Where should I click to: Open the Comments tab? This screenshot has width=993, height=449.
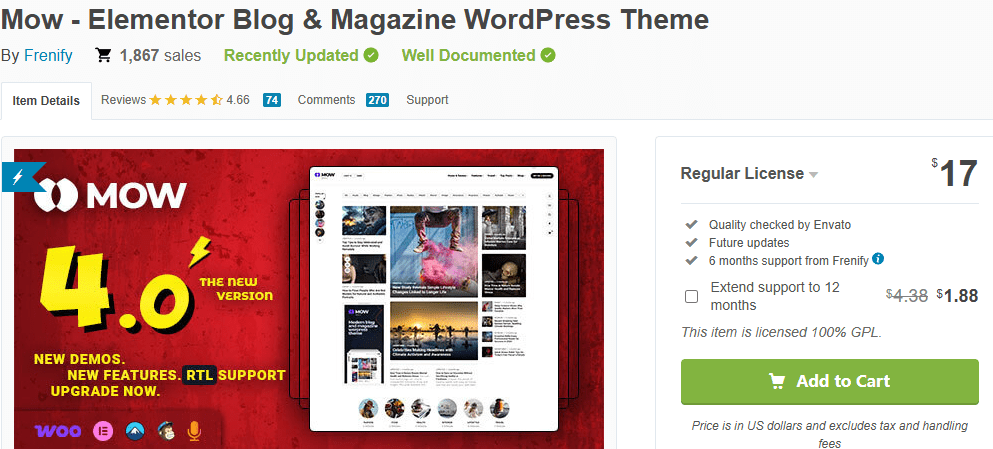(326, 100)
